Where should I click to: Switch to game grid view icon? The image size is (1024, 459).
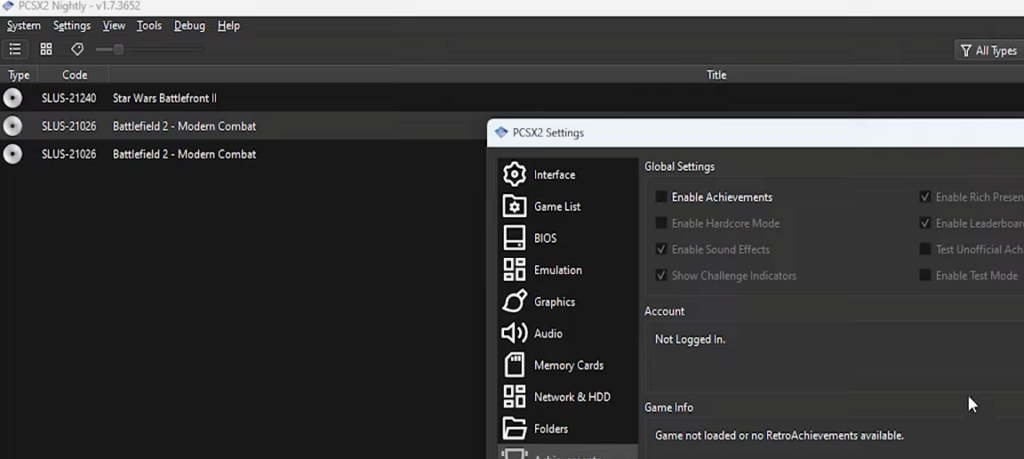(x=46, y=49)
